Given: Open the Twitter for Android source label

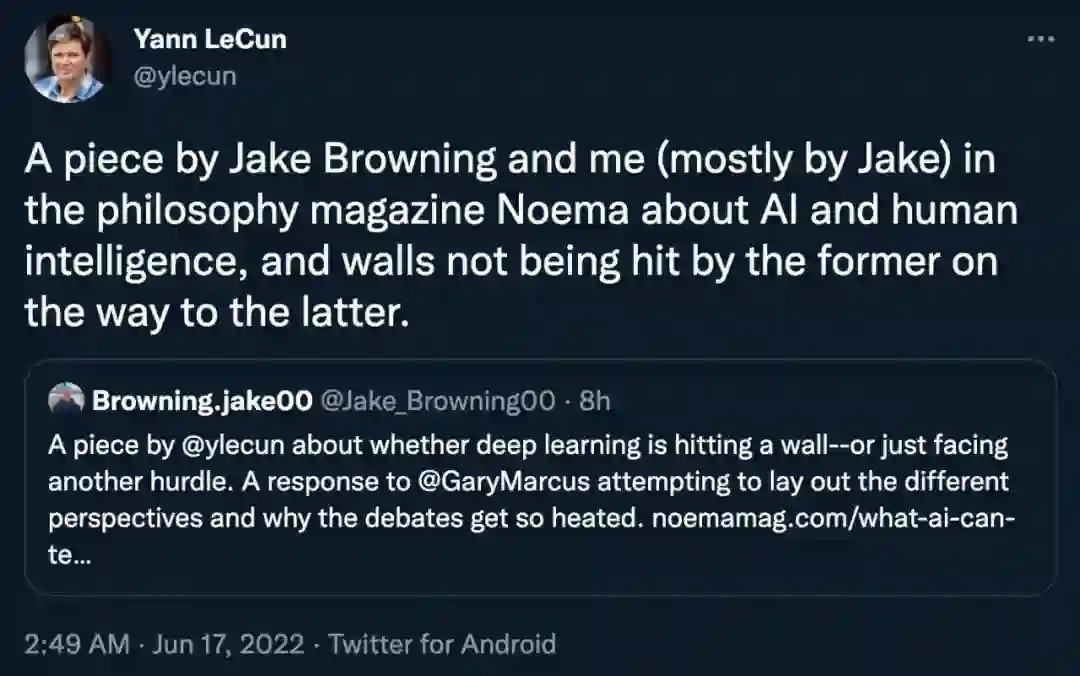Looking at the screenshot, I should pyautogui.click(x=442, y=643).
